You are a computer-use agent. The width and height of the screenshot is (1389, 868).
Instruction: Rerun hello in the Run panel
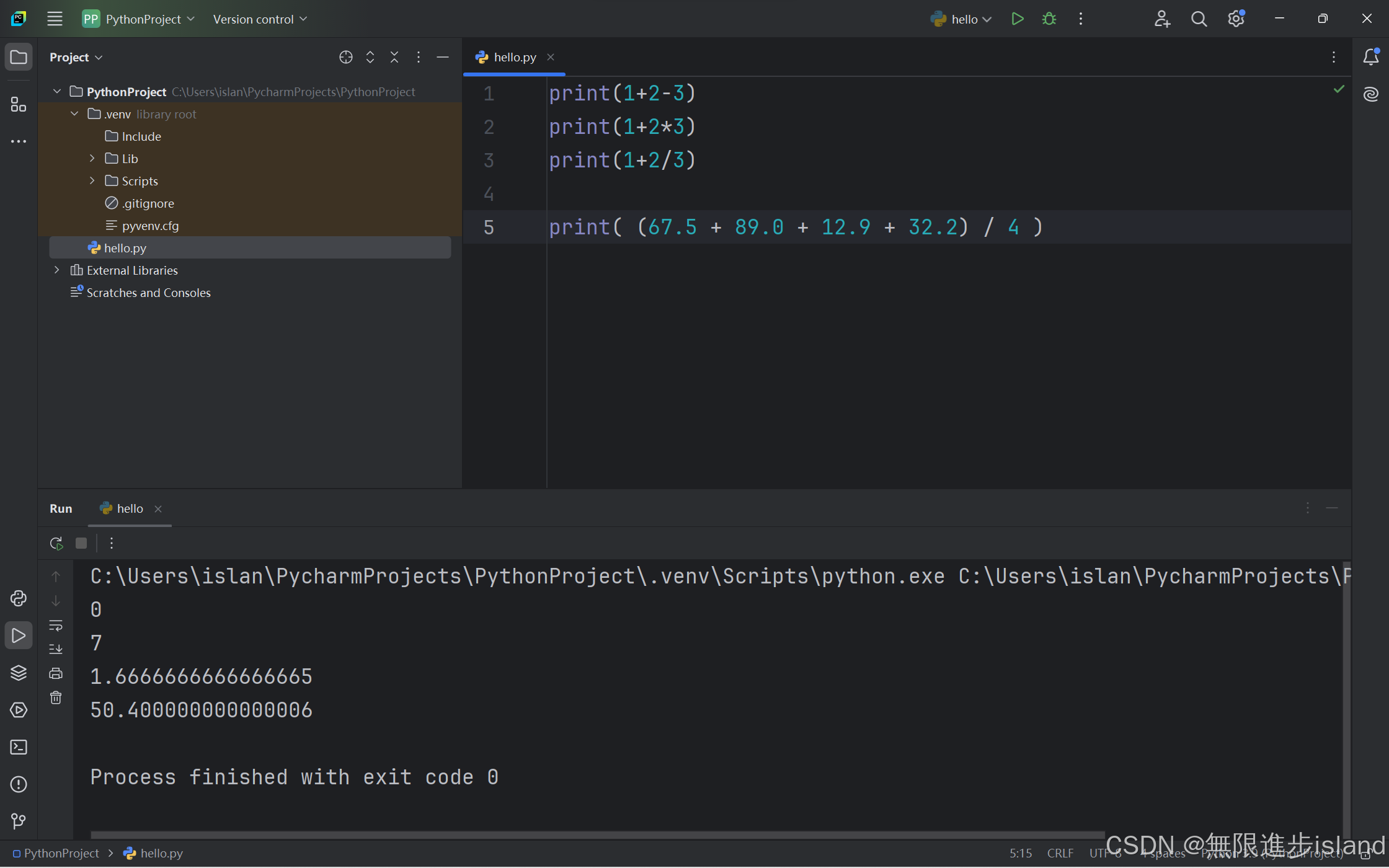pyautogui.click(x=56, y=543)
